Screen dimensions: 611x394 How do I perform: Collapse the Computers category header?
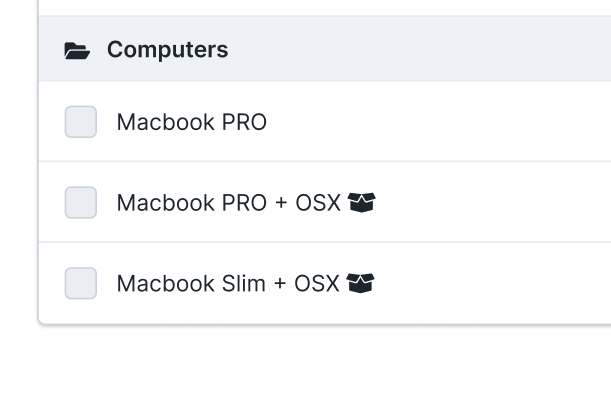168,50
